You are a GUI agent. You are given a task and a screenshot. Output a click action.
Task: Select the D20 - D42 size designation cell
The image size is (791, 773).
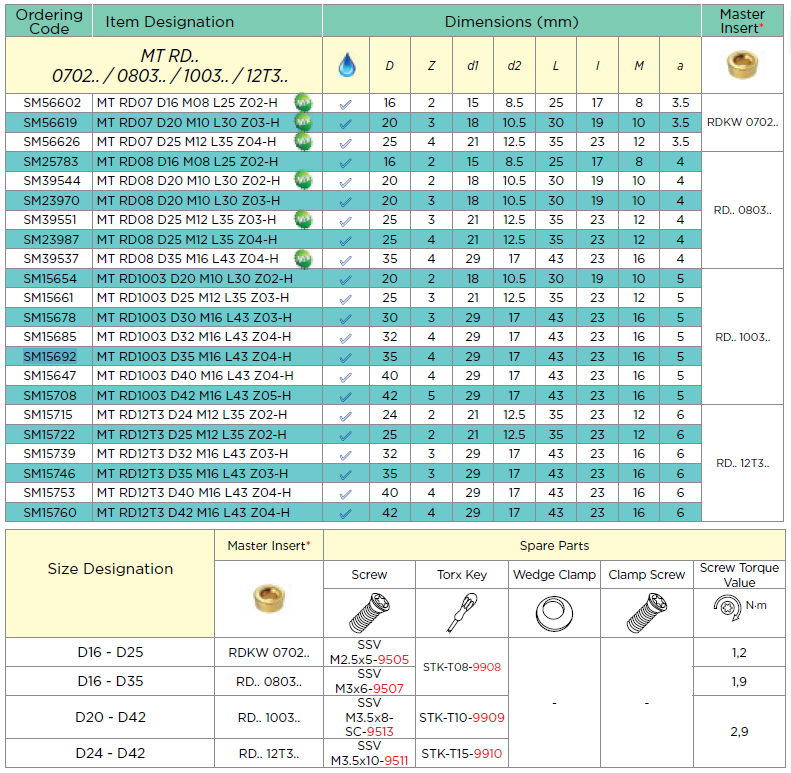(x=110, y=717)
